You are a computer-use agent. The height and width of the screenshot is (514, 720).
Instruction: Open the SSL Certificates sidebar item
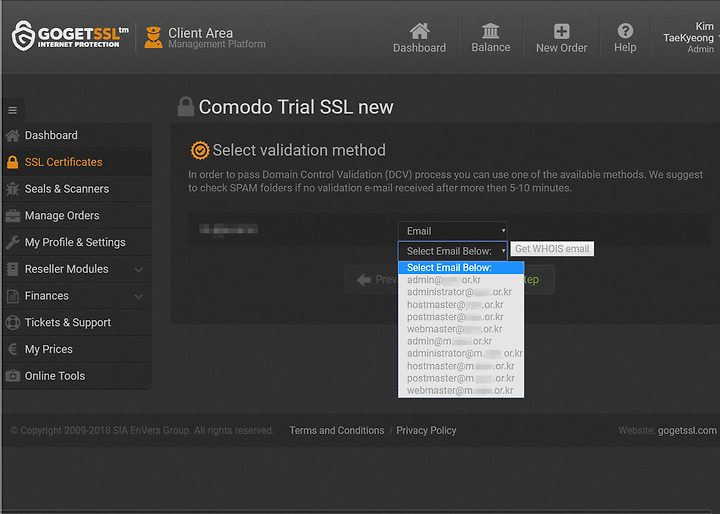coord(77,162)
